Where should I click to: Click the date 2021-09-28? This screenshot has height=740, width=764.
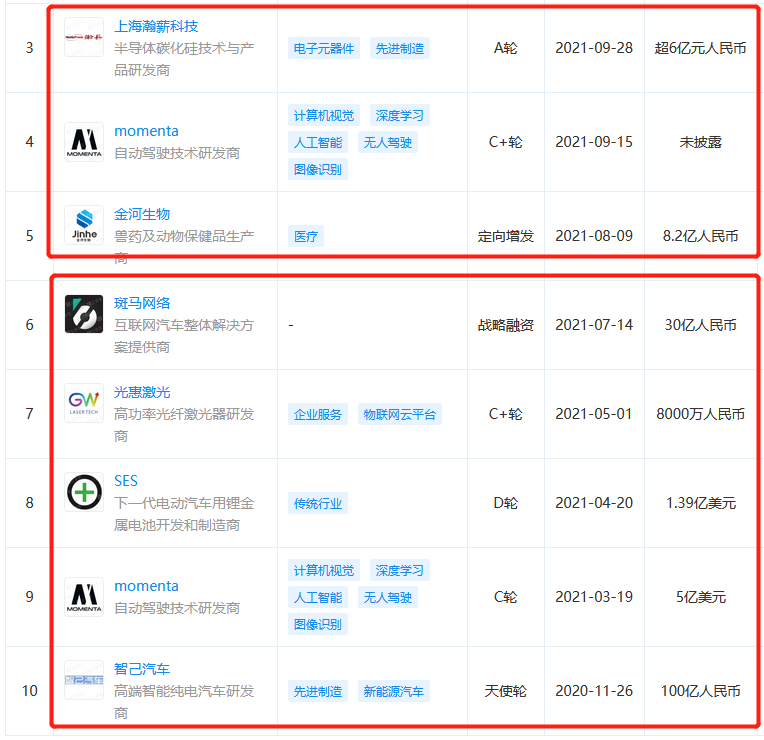(x=594, y=48)
